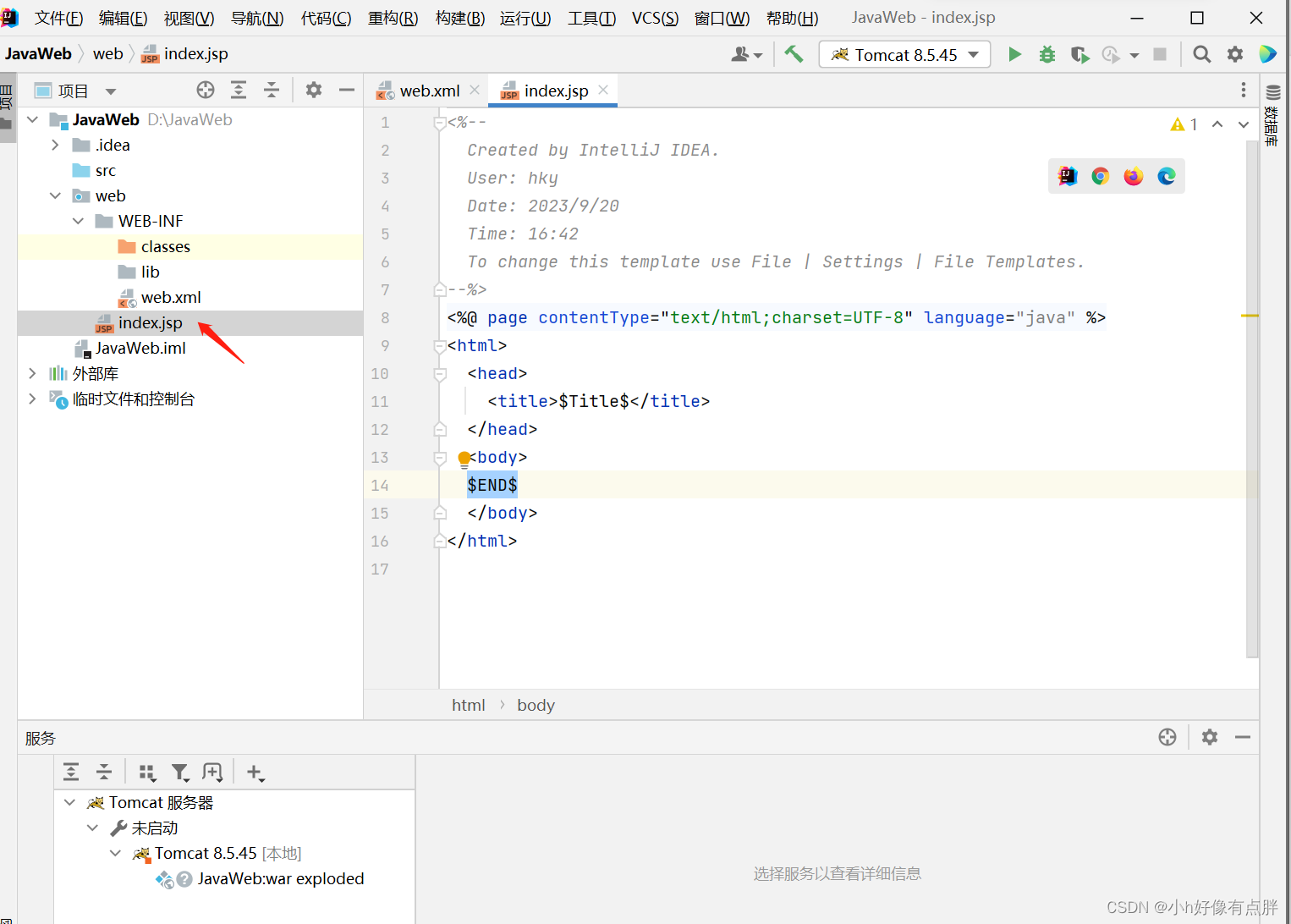Close the web.xml editor tab
1291x924 pixels.
pos(475,90)
